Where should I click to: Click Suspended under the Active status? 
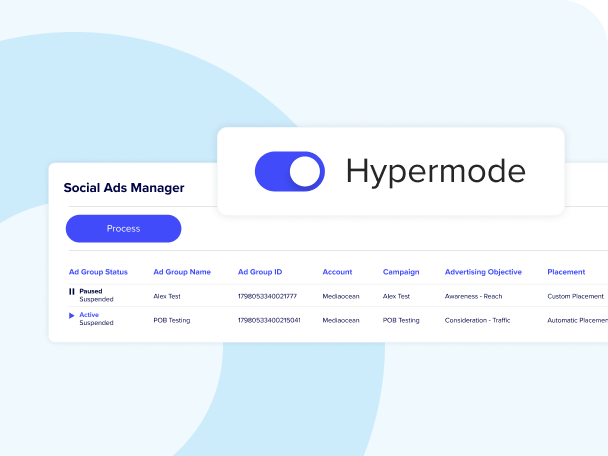click(x=97, y=323)
